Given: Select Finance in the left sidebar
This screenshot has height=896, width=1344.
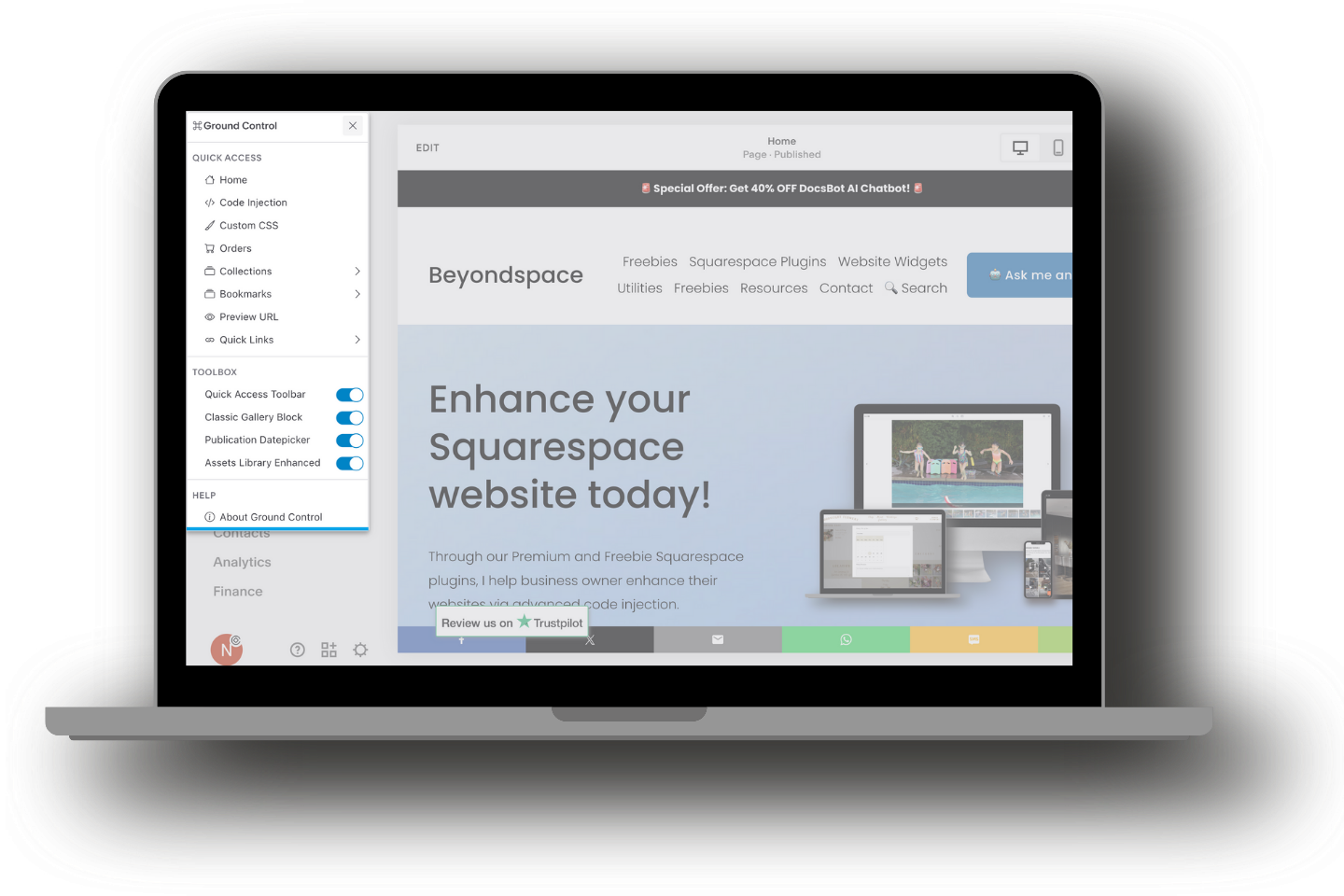Looking at the screenshot, I should pos(237,591).
